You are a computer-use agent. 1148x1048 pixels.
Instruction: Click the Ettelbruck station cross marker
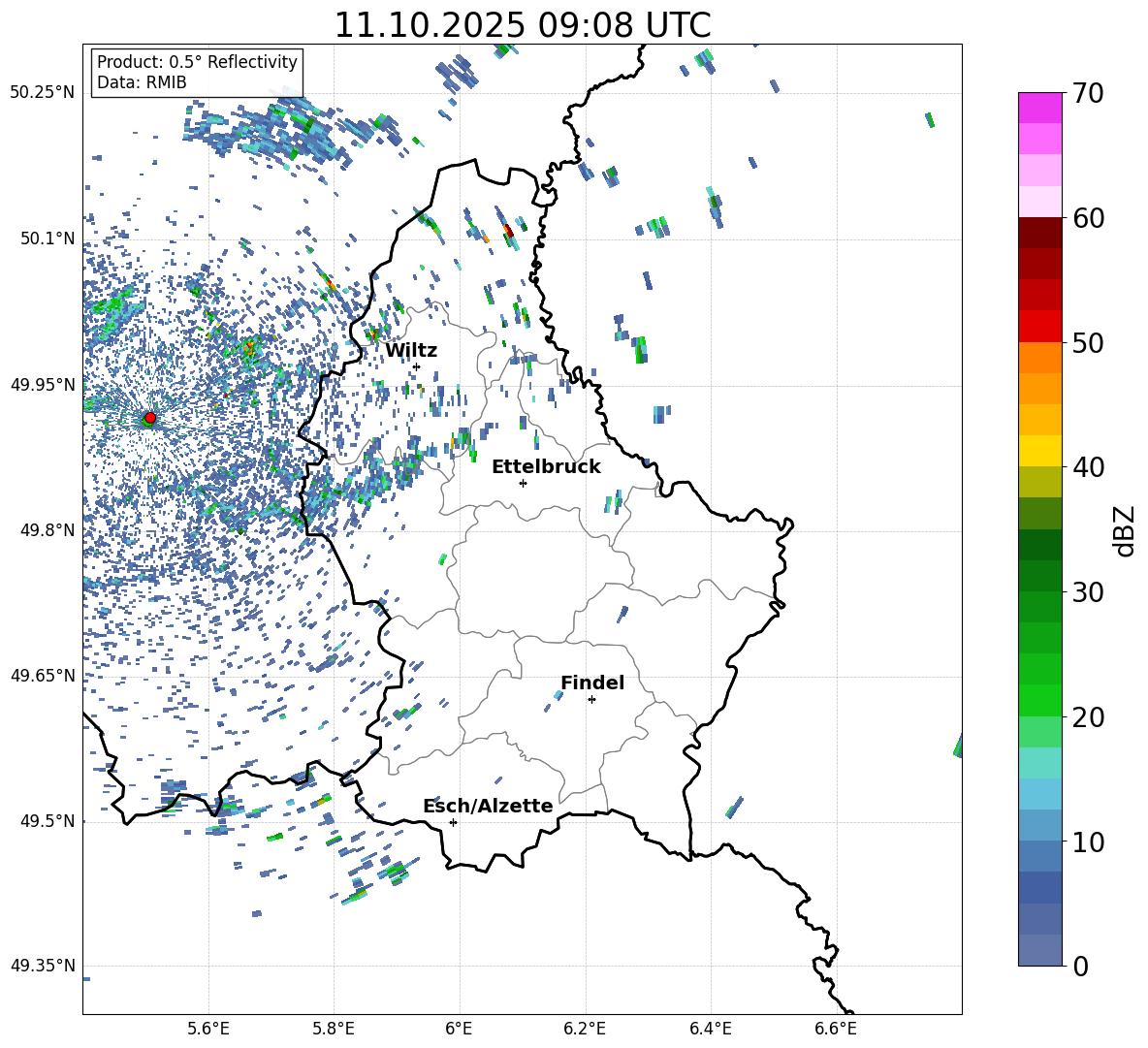point(523,483)
